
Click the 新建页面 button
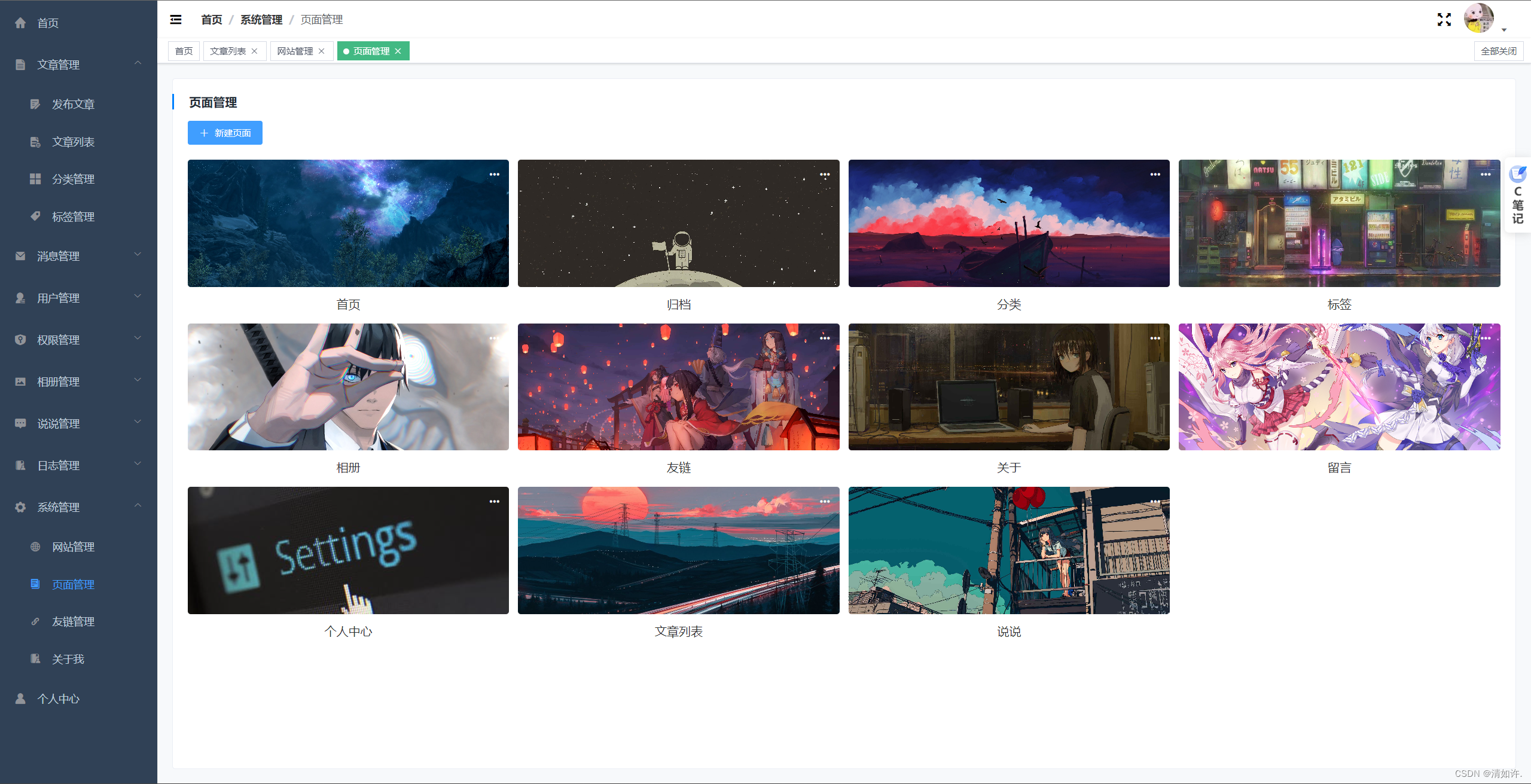click(225, 133)
